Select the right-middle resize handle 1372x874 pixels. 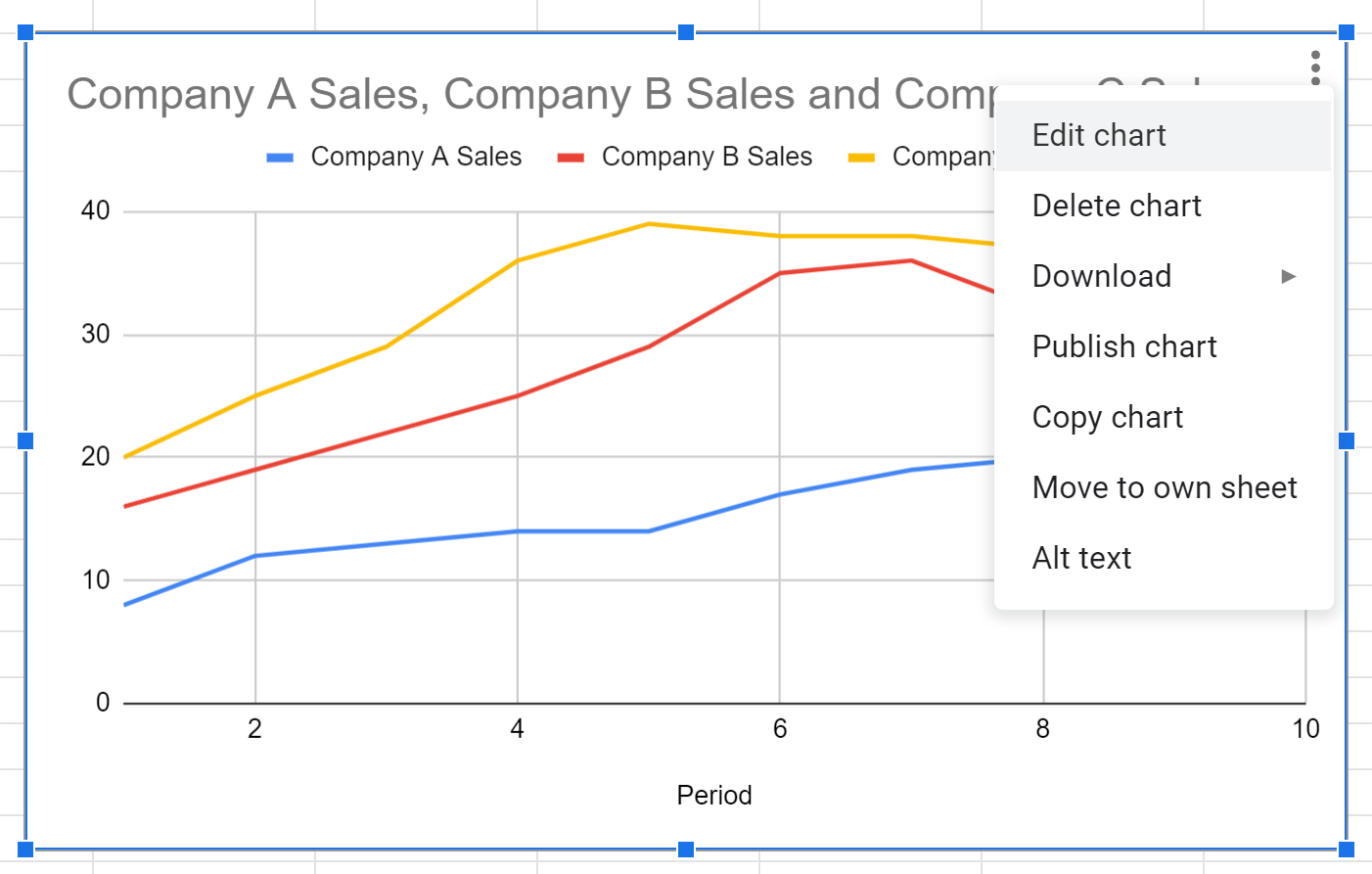[x=1347, y=441]
